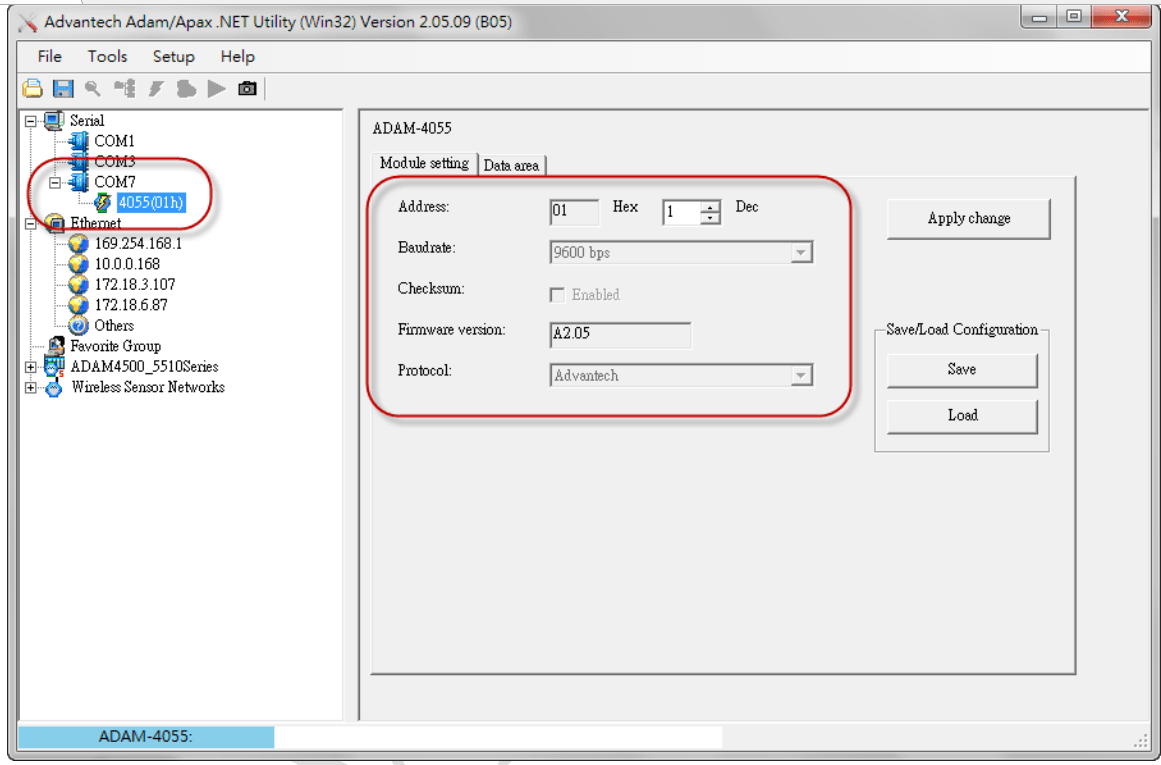Click the ADAM4500_5510Series icon
The height and width of the screenshot is (765, 1161).
(54, 367)
